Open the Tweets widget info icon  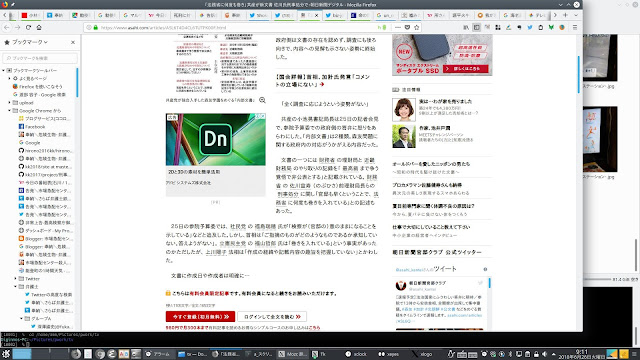(x=485, y=269)
